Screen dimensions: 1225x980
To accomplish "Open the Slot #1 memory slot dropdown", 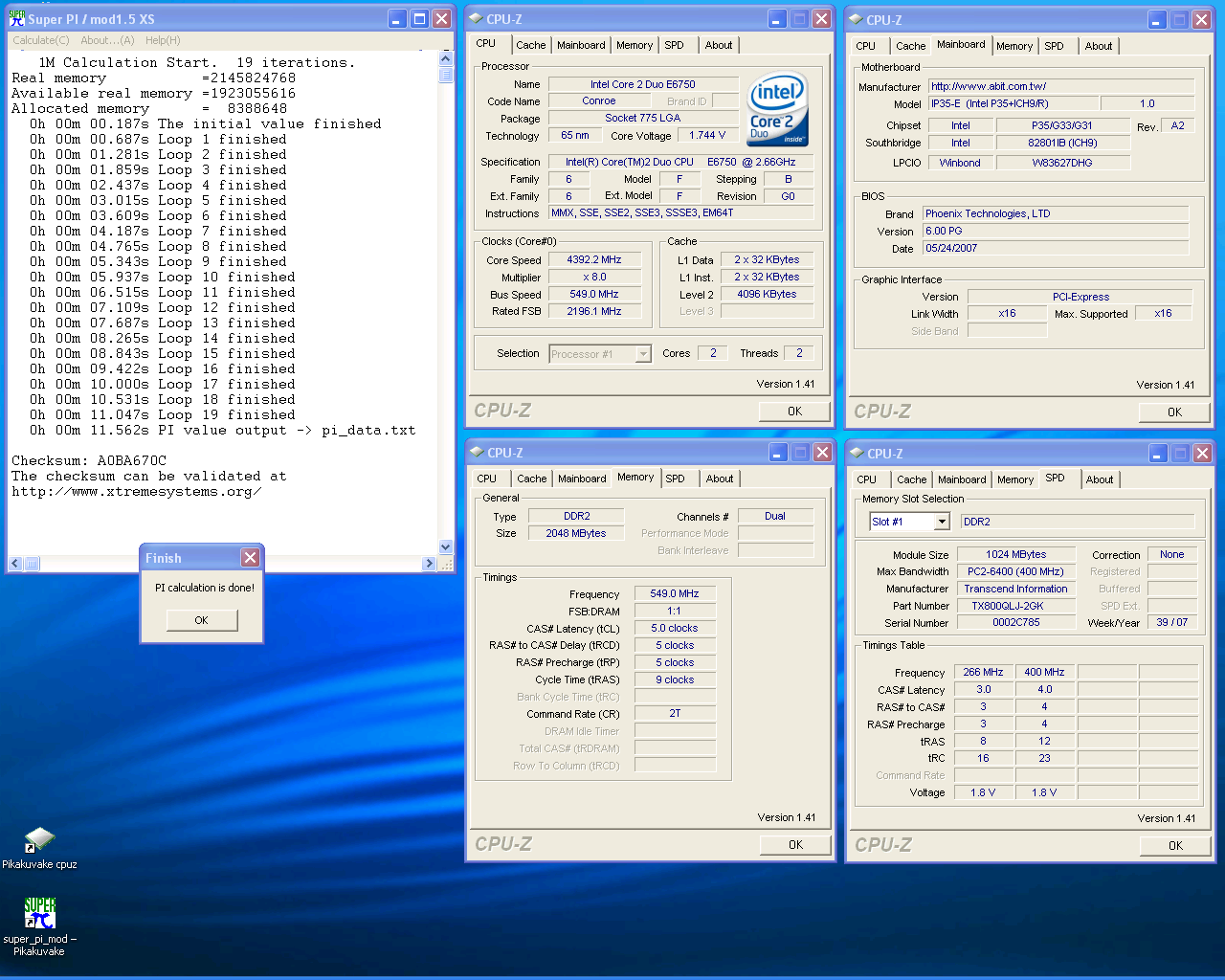I will (942, 522).
